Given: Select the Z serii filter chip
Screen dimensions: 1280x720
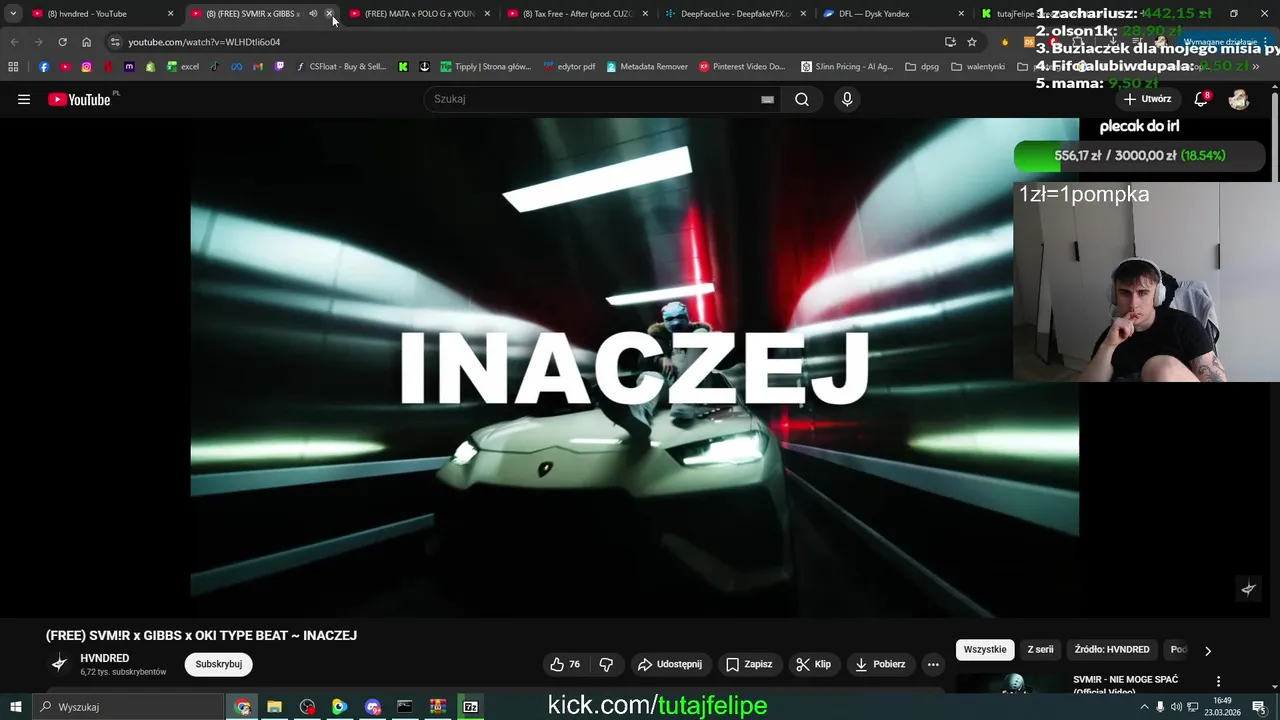Looking at the screenshot, I should tap(1040, 650).
